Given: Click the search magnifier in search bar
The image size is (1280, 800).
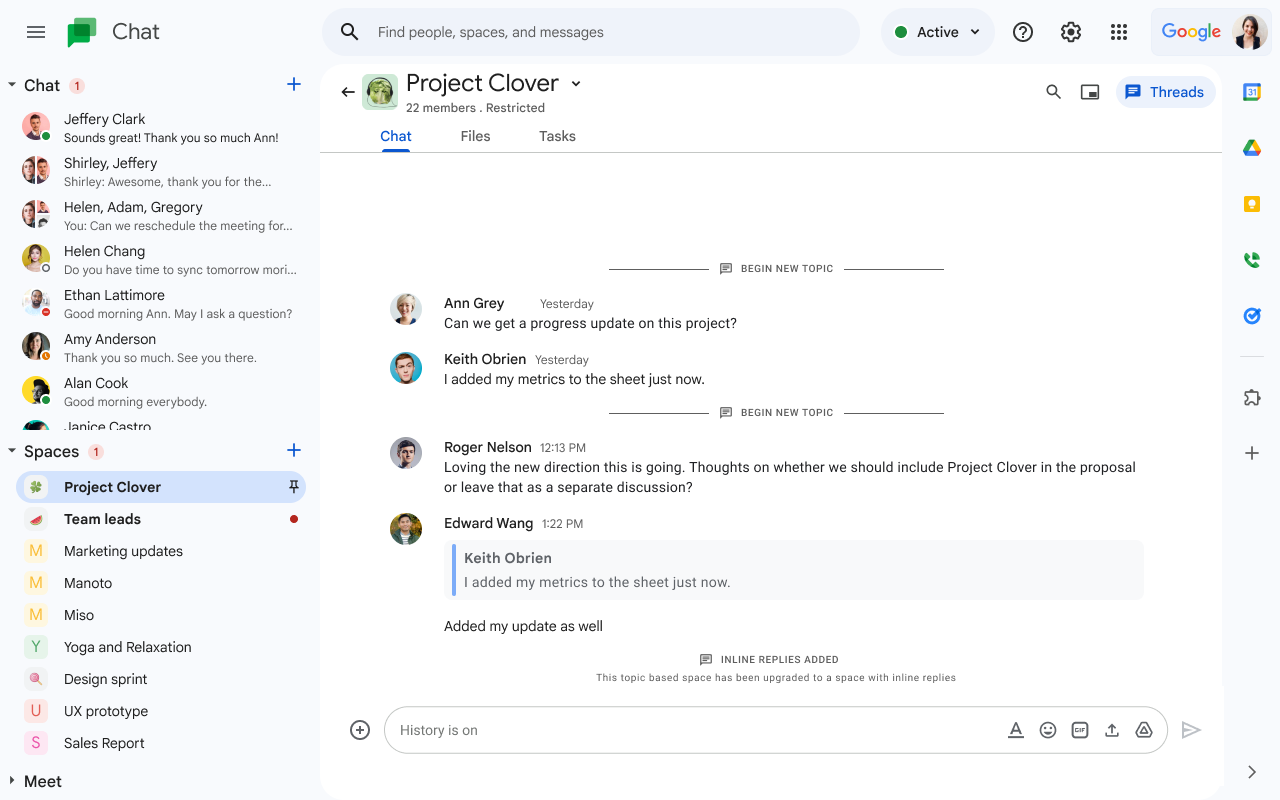Looking at the screenshot, I should [x=349, y=32].
